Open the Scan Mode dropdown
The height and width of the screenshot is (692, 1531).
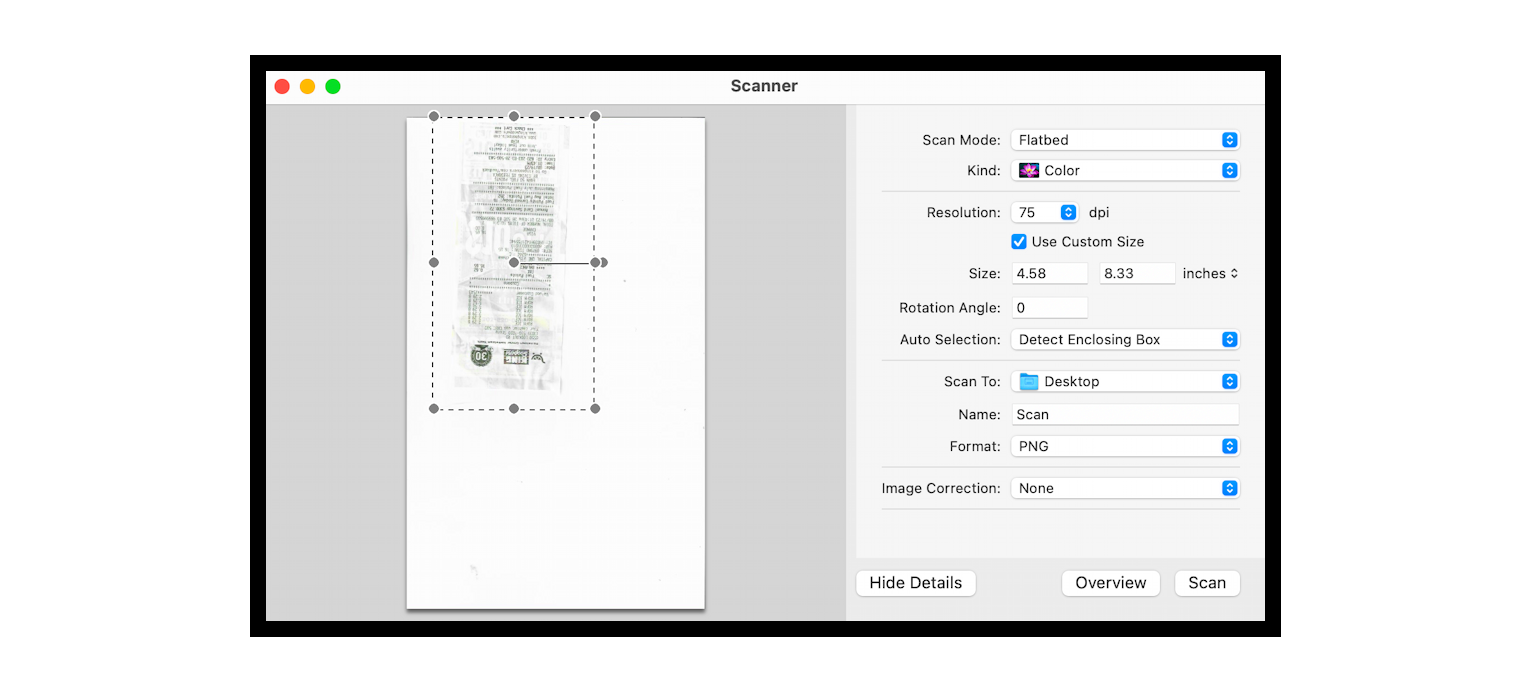click(1125, 140)
